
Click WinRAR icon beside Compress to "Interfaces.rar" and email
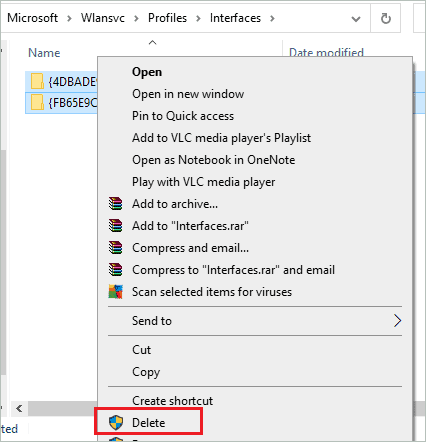115,269
